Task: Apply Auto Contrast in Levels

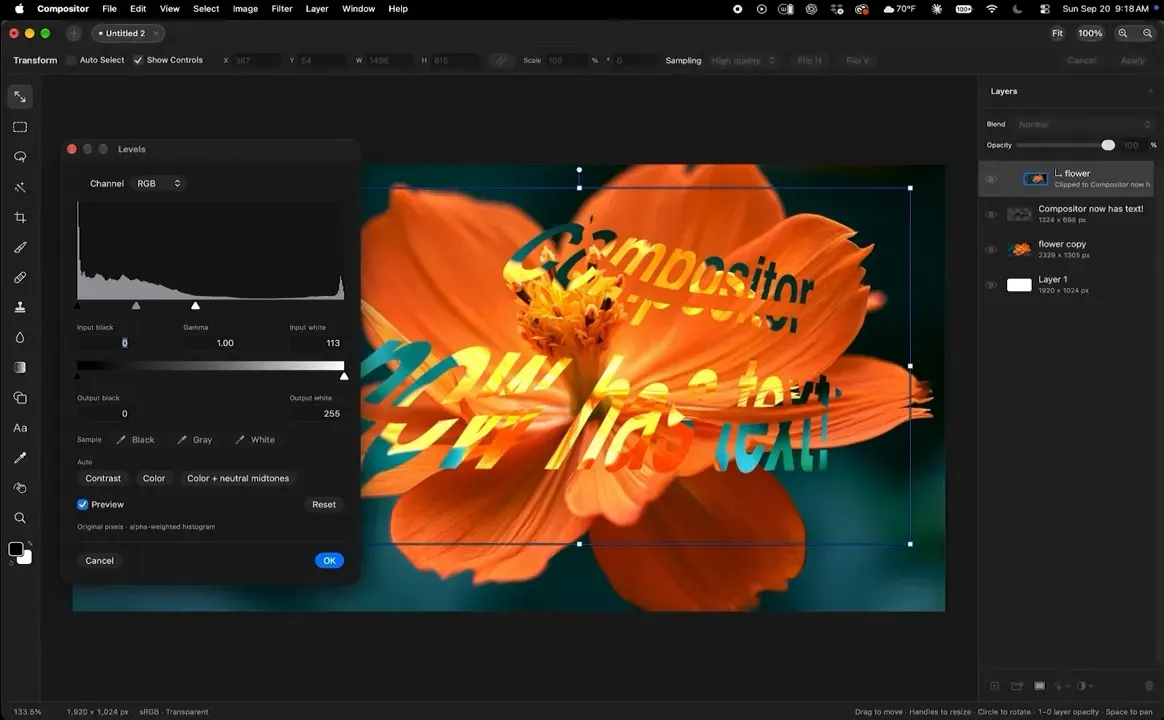Action: (103, 478)
